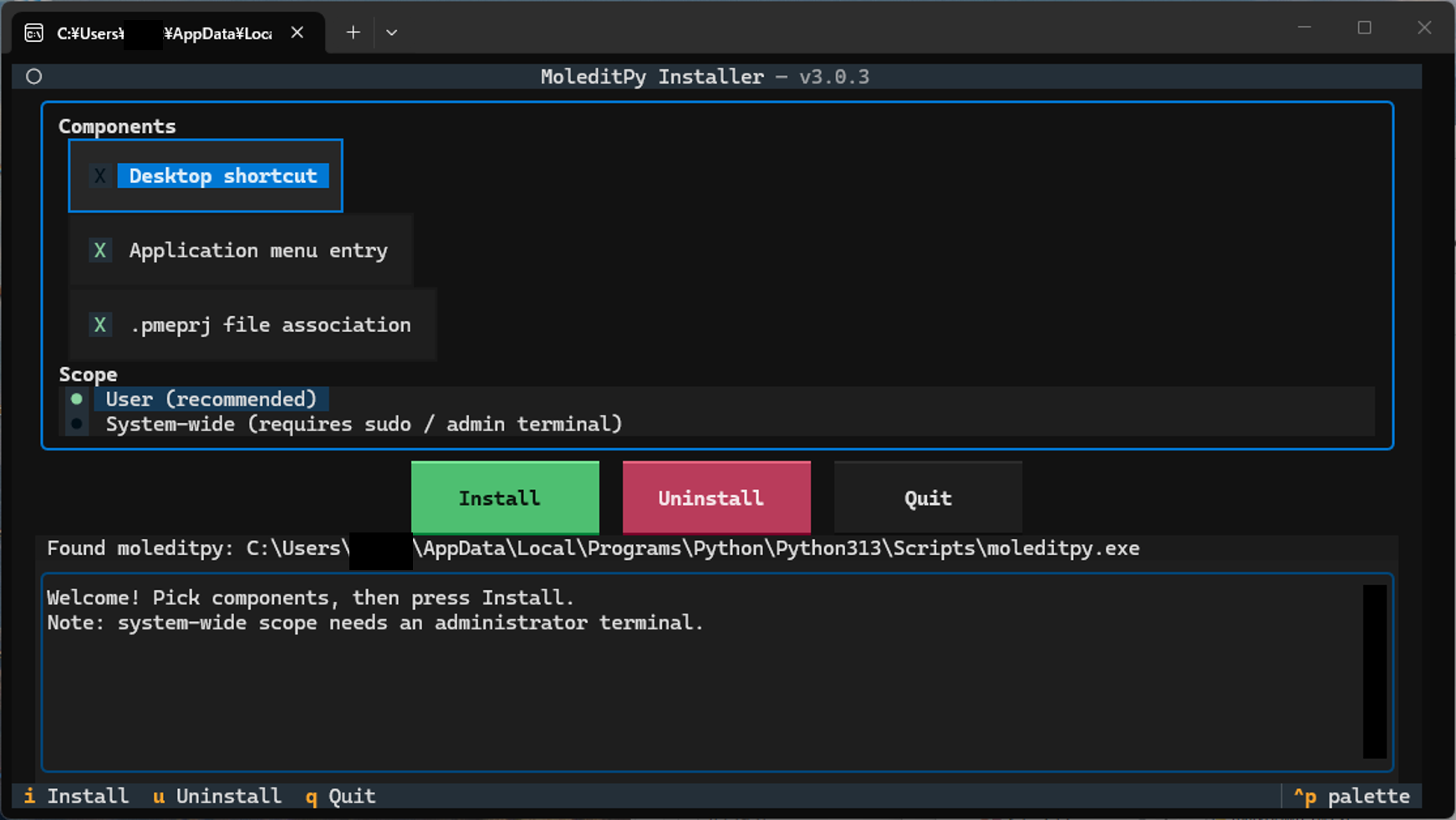The height and width of the screenshot is (820, 1456).
Task: Click the 'Found moleditpy' path text
Action: (593, 548)
